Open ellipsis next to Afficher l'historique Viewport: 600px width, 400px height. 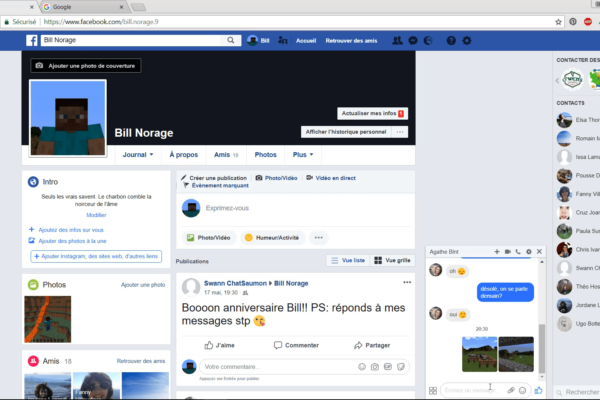click(x=400, y=132)
